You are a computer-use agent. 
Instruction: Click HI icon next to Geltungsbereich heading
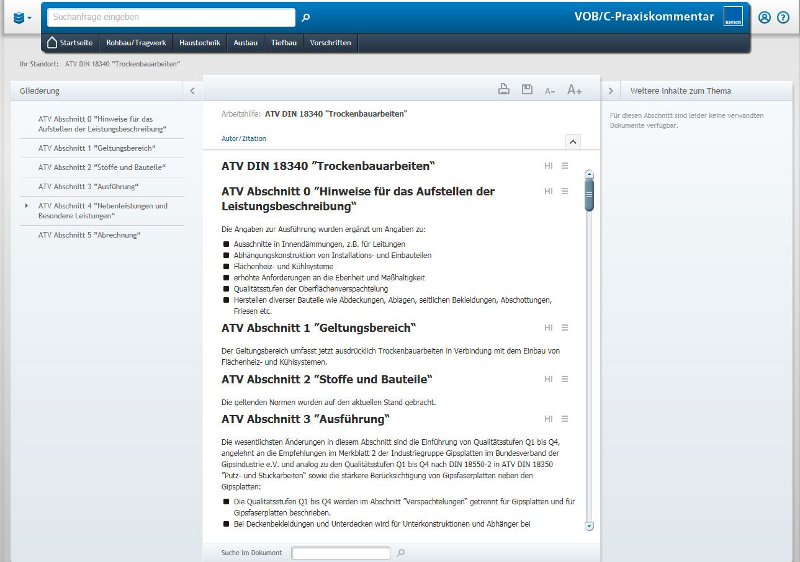coord(548,328)
